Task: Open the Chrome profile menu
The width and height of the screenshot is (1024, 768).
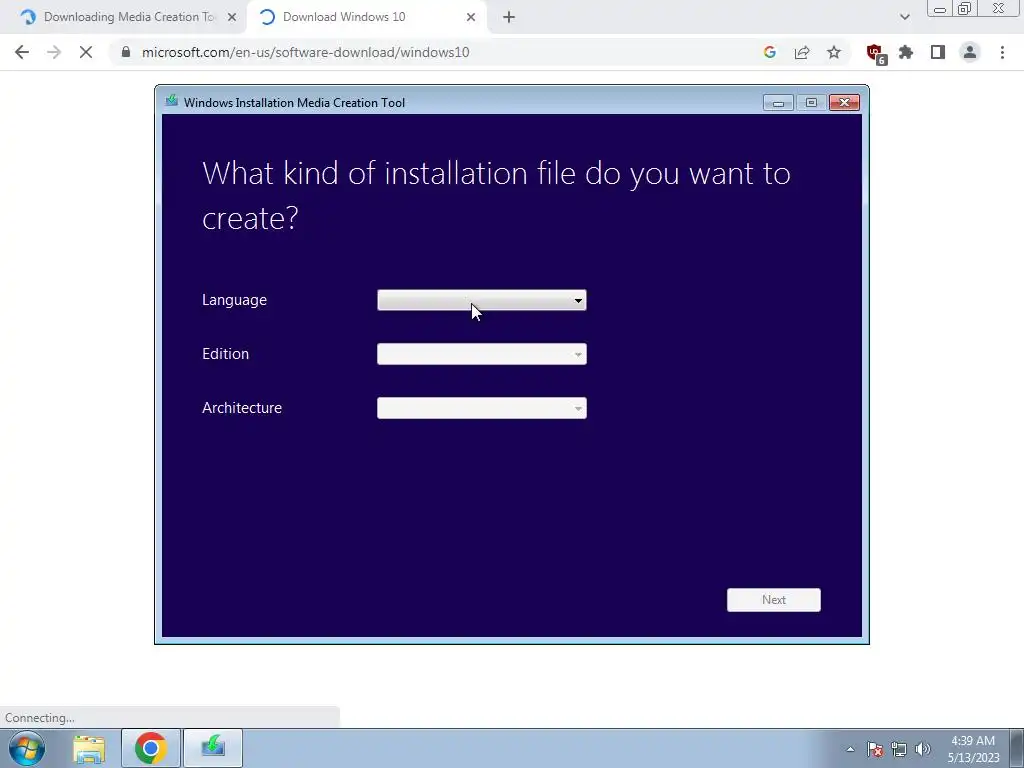Action: (970, 52)
